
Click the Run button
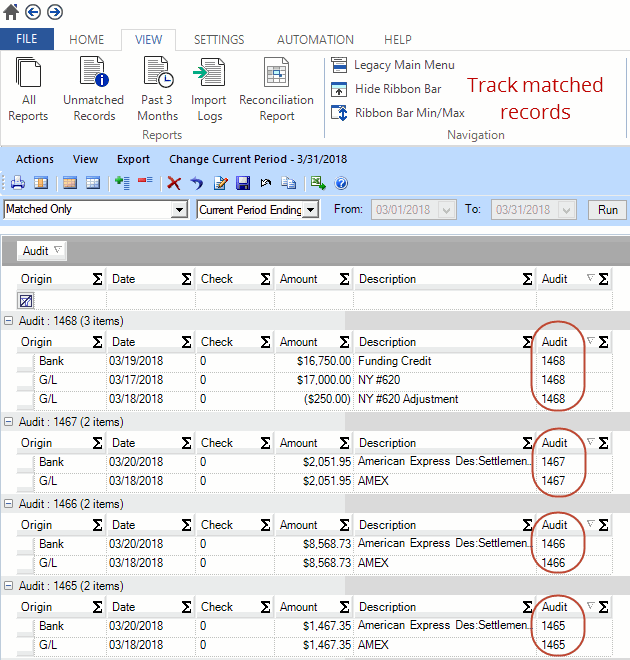click(607, 210)
